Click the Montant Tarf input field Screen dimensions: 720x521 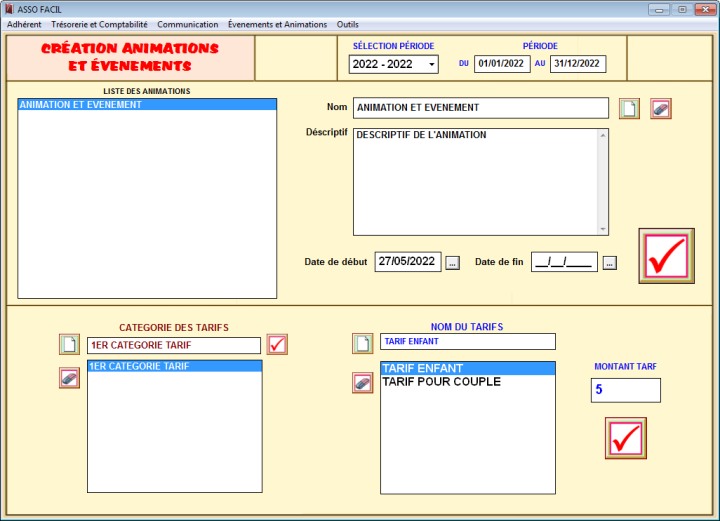pos(625,390)
